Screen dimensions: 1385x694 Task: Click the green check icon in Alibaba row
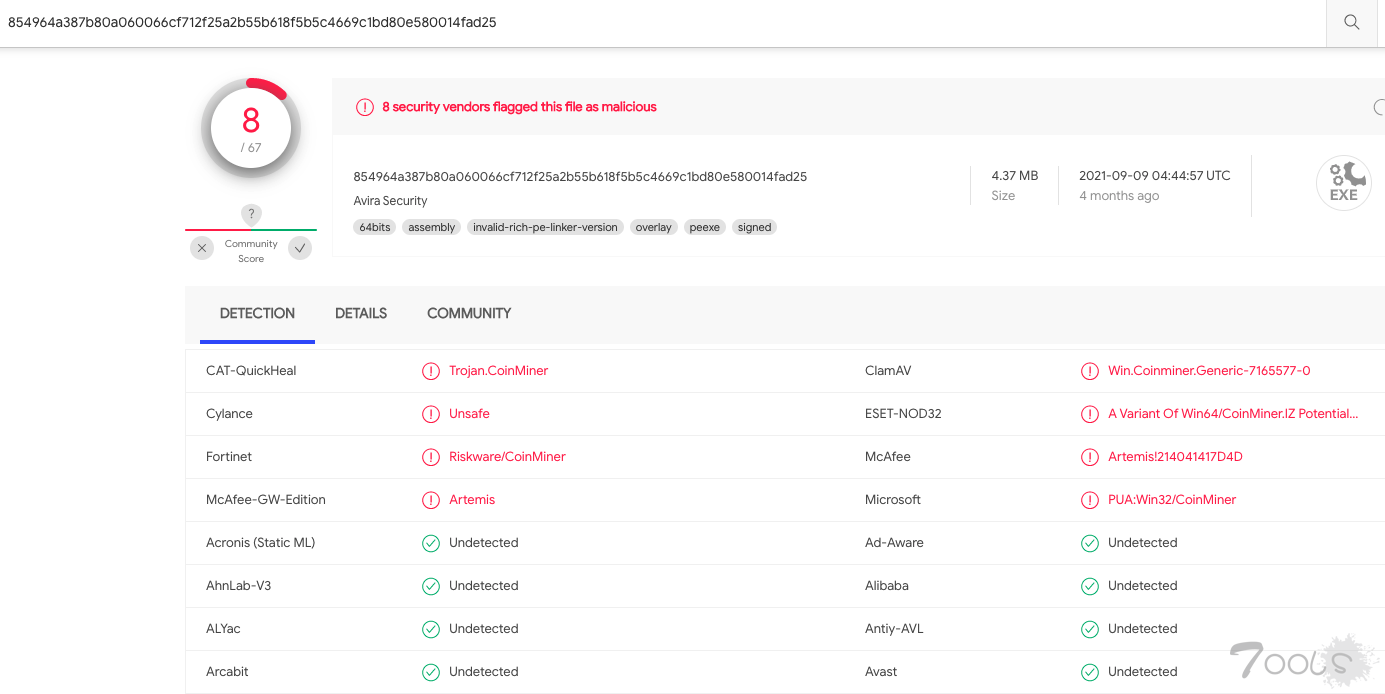tap(1090, 586)
